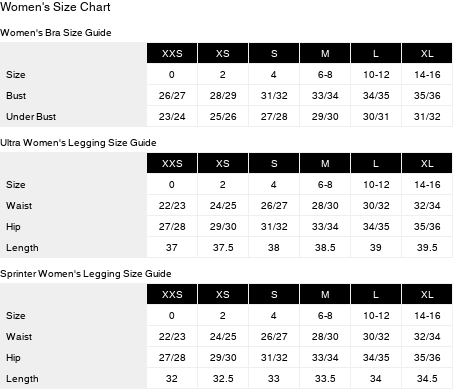
Task: Select the Under Bust row label
Action: click(31, 117)
